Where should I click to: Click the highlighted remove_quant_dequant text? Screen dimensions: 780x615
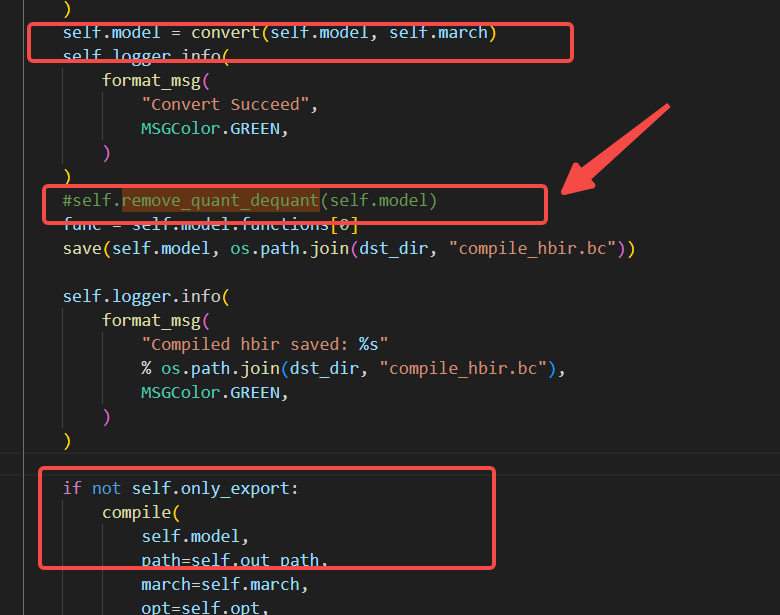tap(220, 200)
